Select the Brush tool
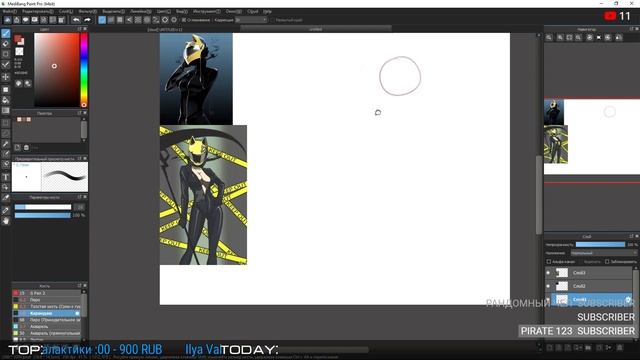This screenshot has height=360, width=640. pyautogui.click(x=6, y=33)
